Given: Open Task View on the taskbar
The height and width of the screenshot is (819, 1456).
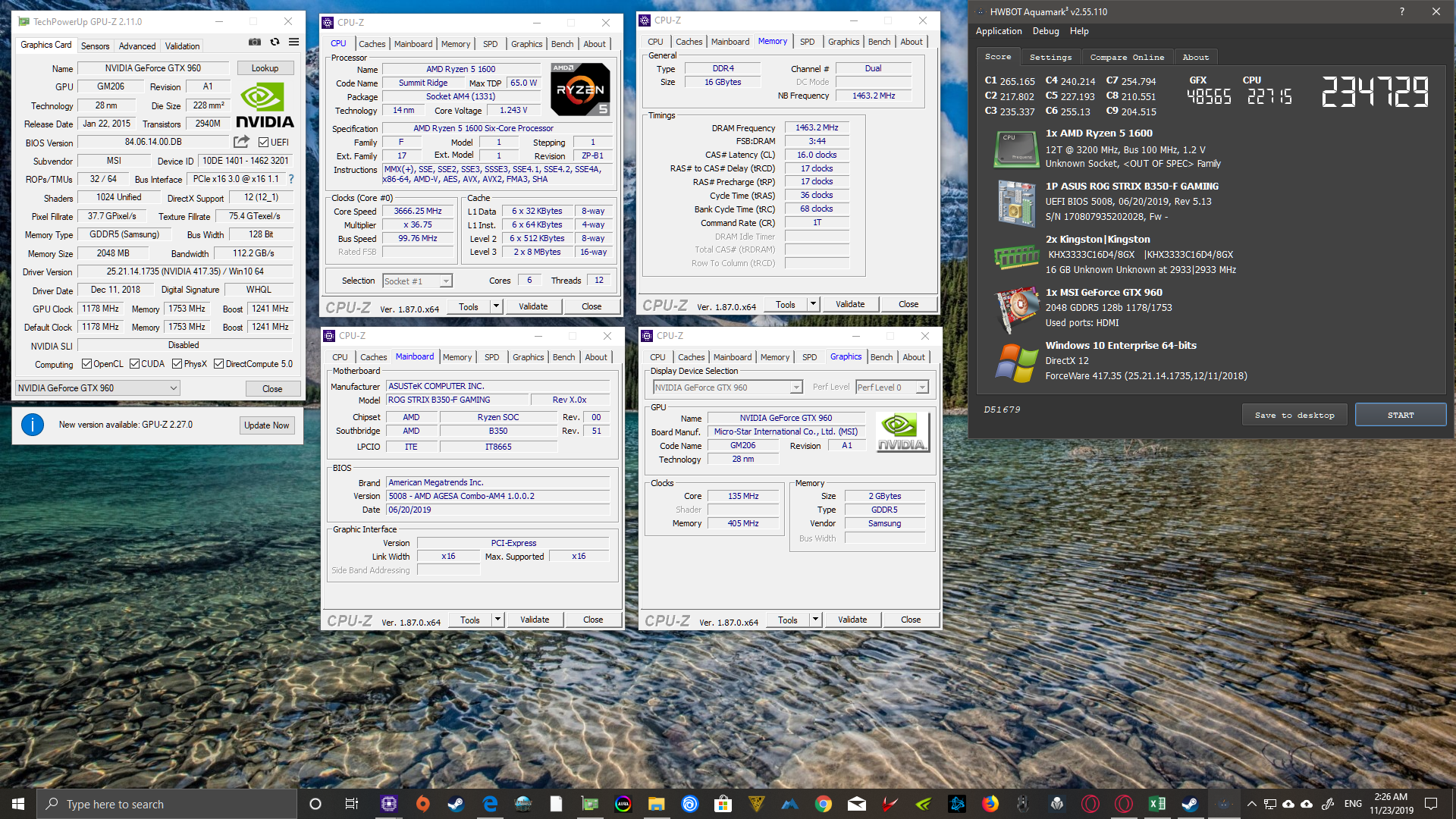Looking at the screenshot, I should 351,804.
